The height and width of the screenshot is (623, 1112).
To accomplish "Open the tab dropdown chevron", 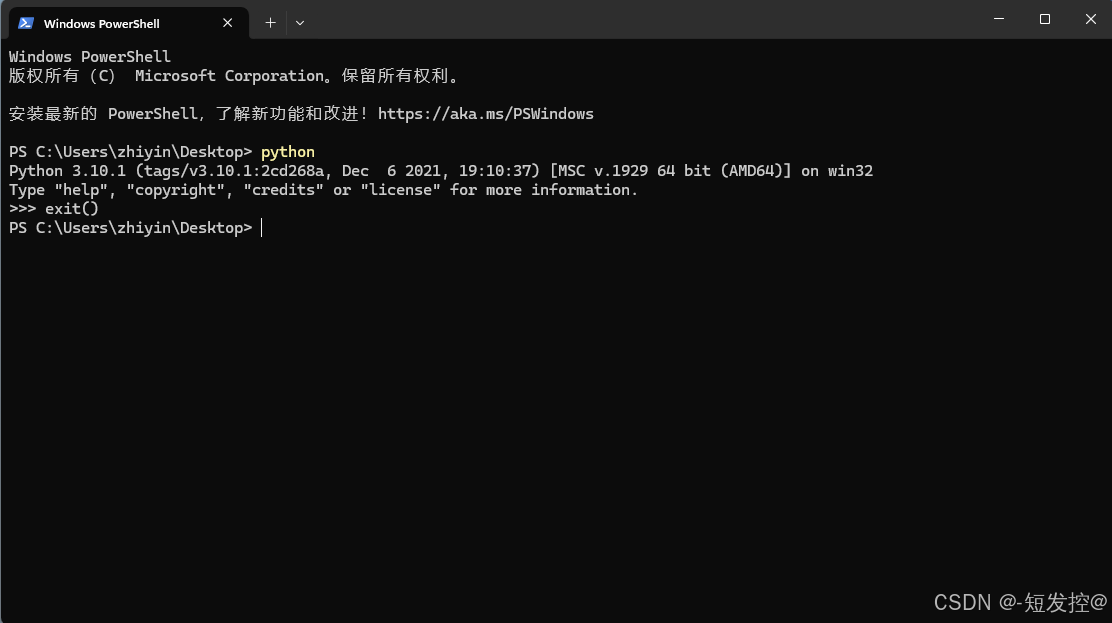I will pos(299,22).
